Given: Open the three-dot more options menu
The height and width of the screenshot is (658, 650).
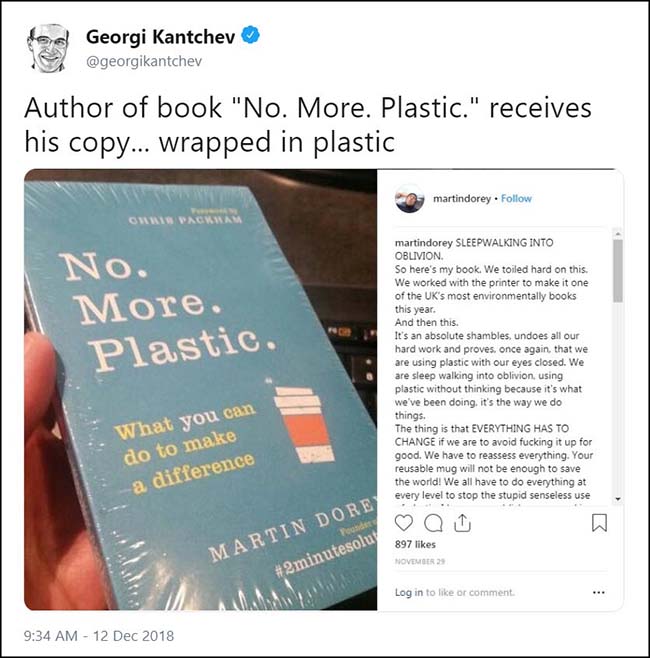Looking at the screenshot, I should point(599,593).
